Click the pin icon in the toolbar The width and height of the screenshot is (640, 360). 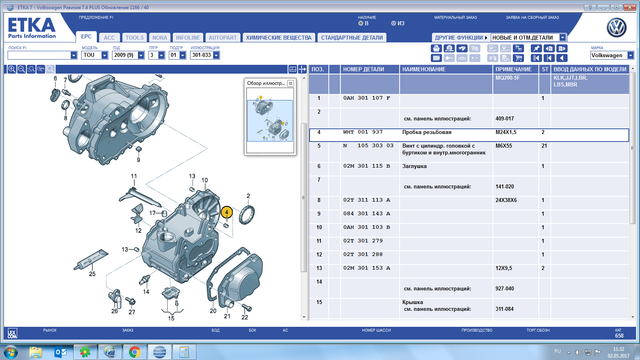[x=536, y=48]
